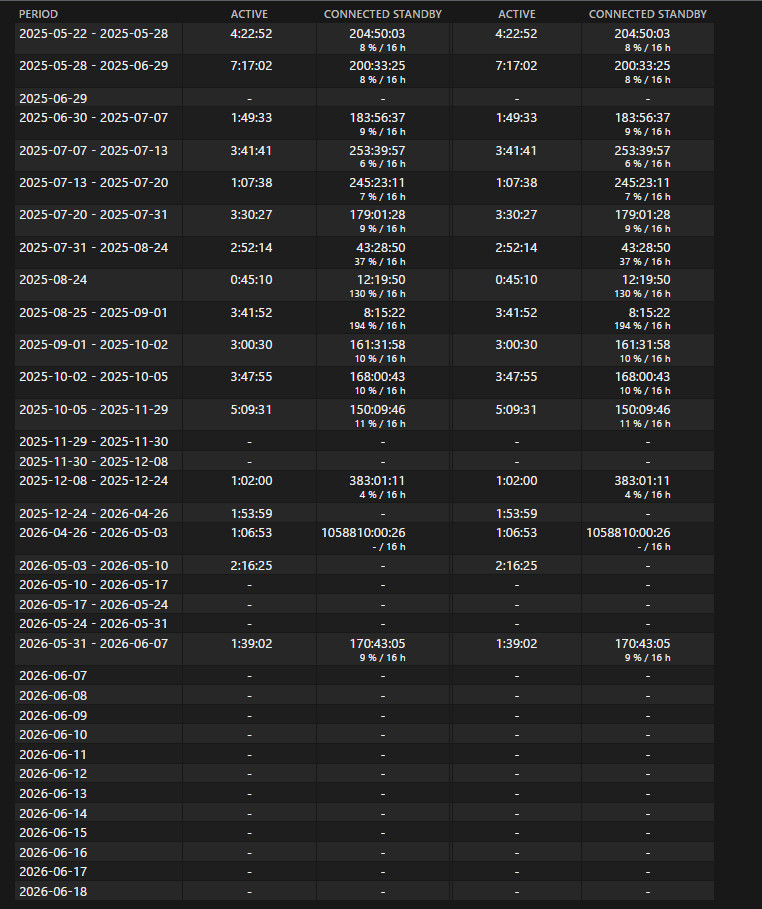Click the left 1058810:00:26 standby value
This screenshot has height=909, width=762.
pyautogui.click(x=364, y=532)
